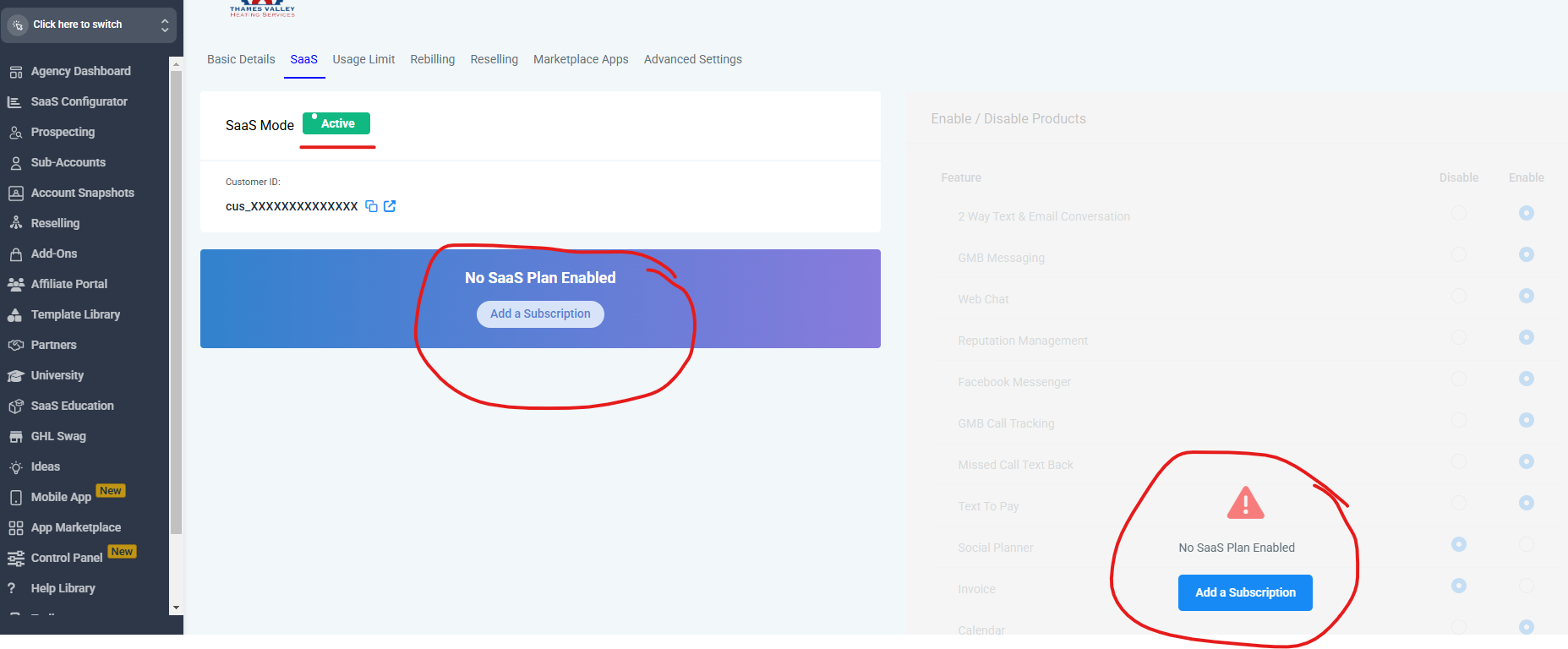Select Enable for Missed Call Text Back

coord(1526,461)
